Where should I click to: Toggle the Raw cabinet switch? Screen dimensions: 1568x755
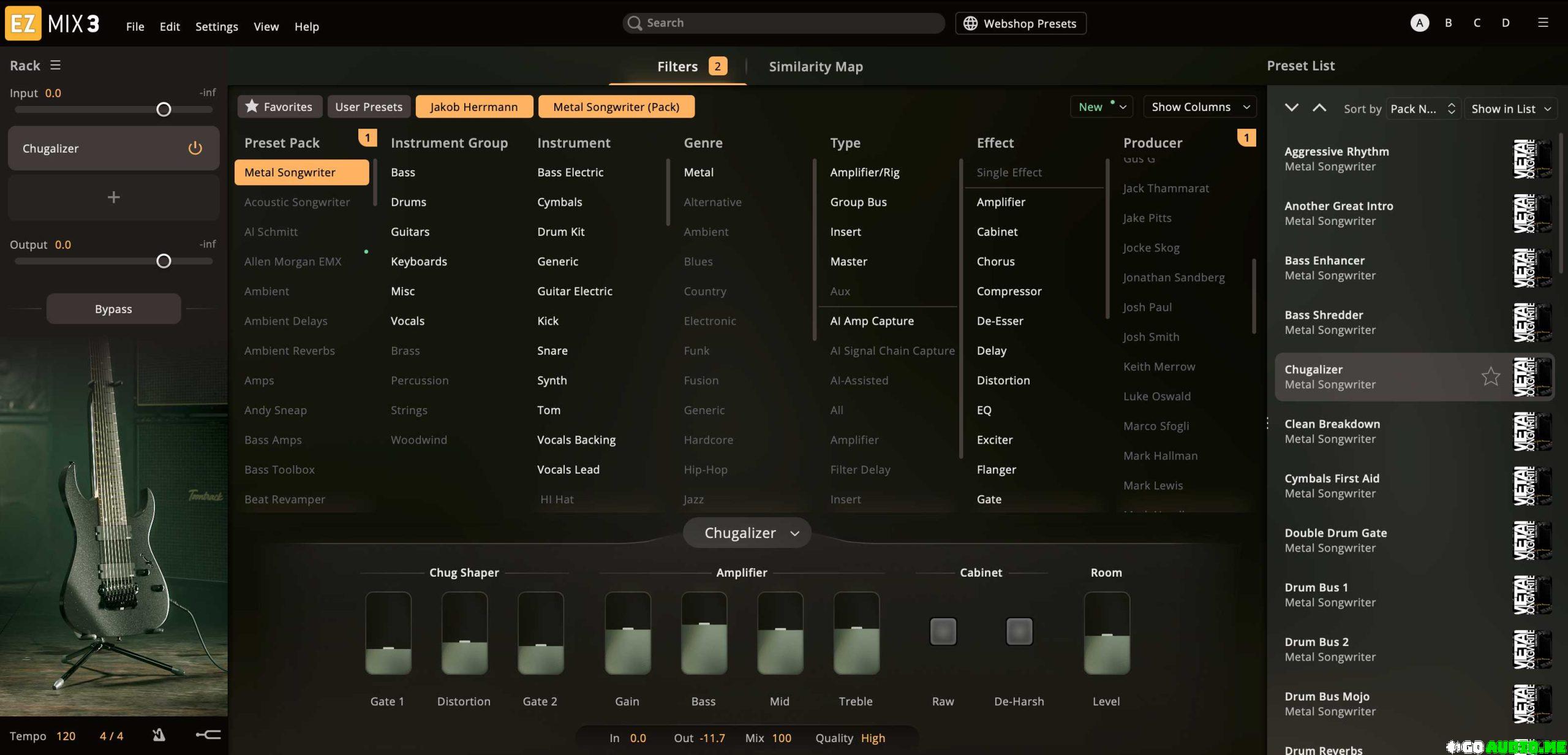point(943,631)
